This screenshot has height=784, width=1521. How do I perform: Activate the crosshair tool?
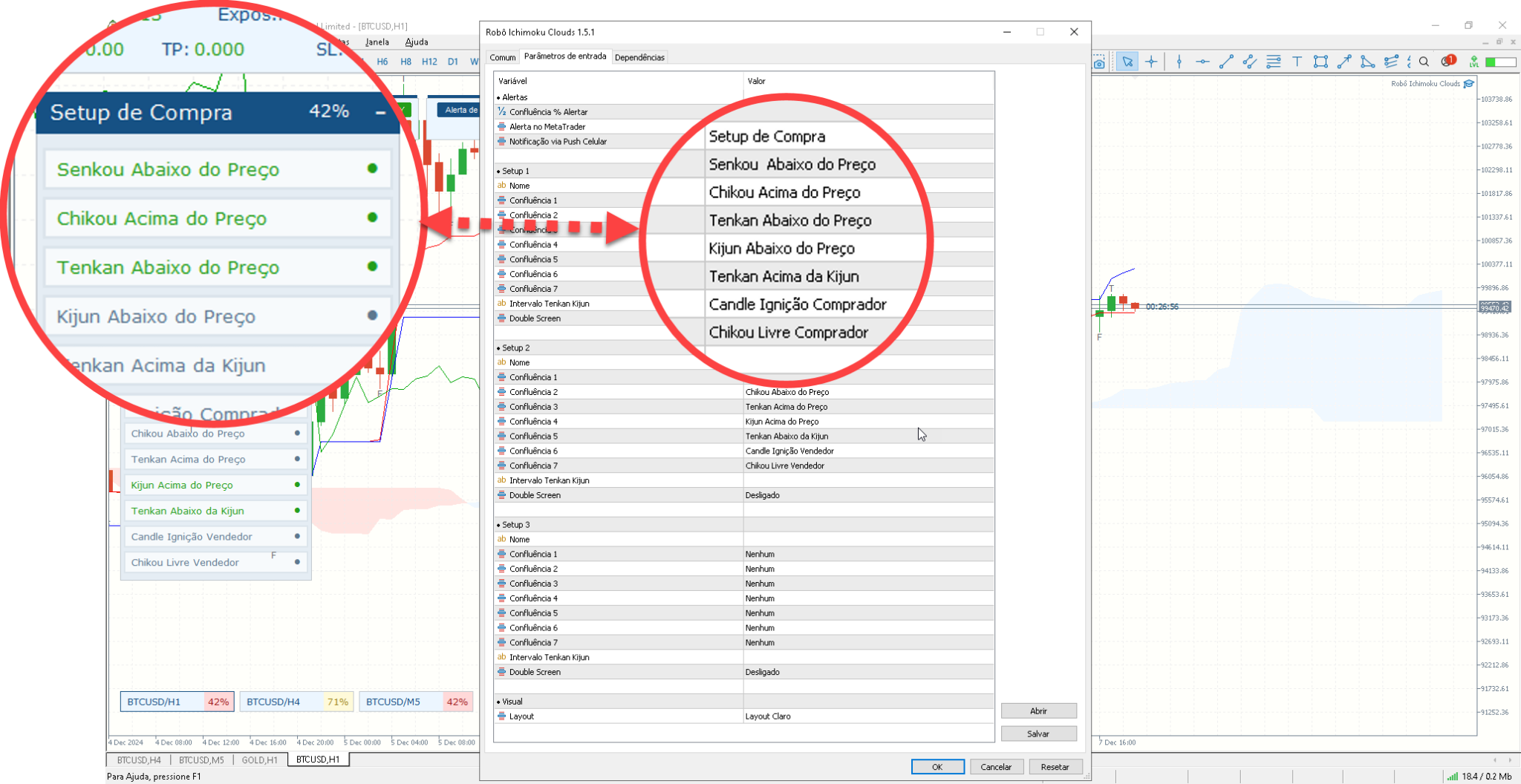(x=1151, y=62)
